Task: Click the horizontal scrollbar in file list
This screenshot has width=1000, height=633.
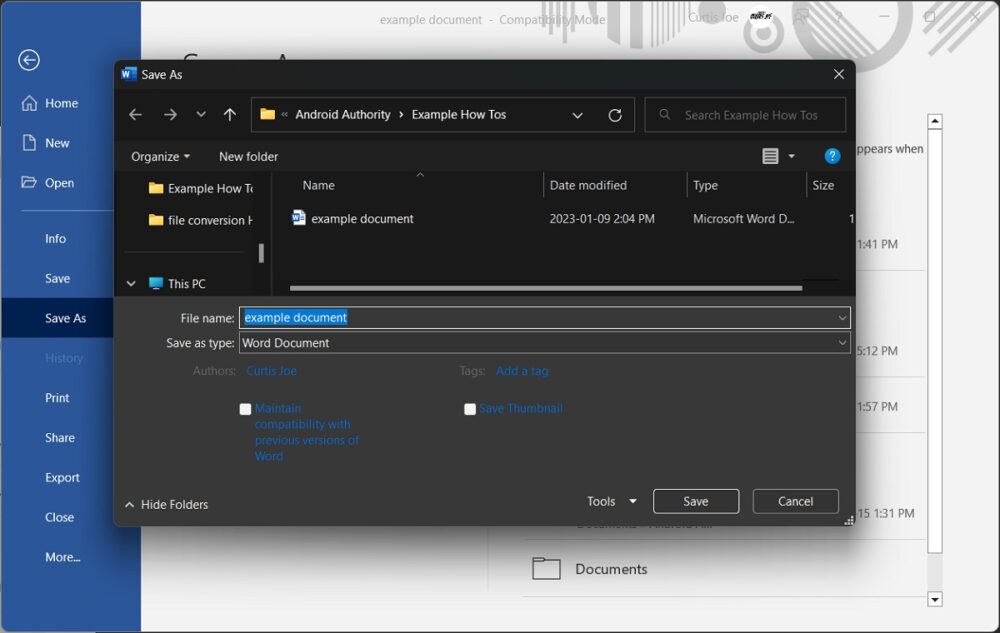Action: point(545,288)
